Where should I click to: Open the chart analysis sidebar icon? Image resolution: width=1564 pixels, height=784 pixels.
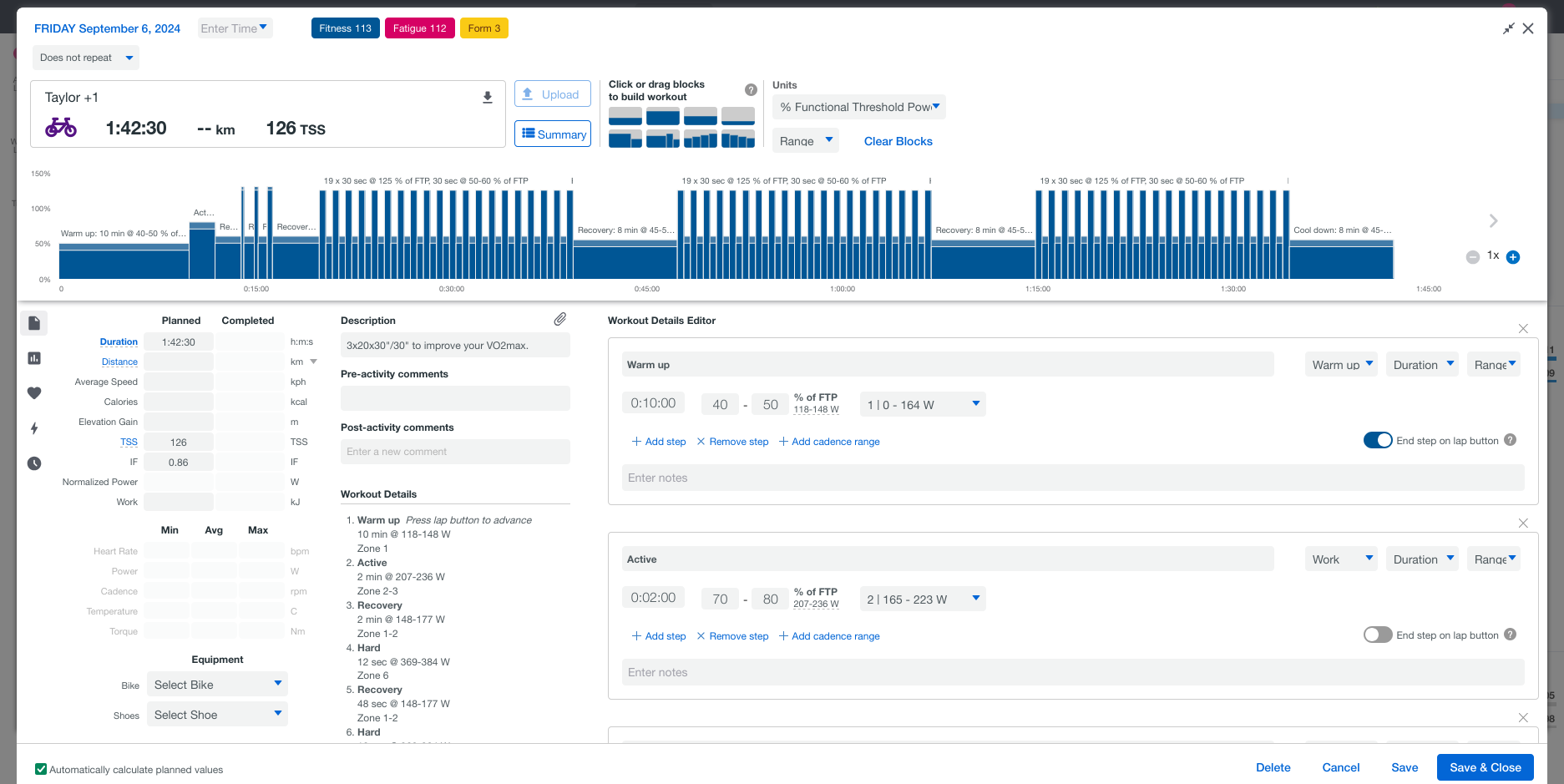tap(34, 358)
